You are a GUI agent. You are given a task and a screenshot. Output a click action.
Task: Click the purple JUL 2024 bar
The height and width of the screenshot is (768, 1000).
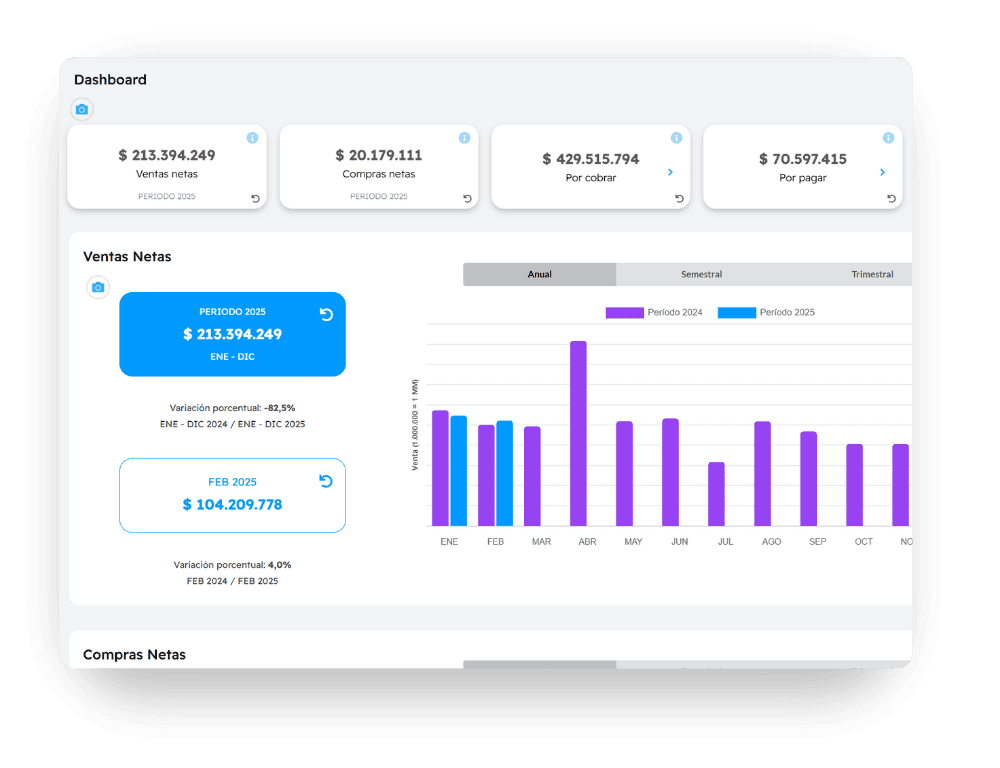(716, 494)
